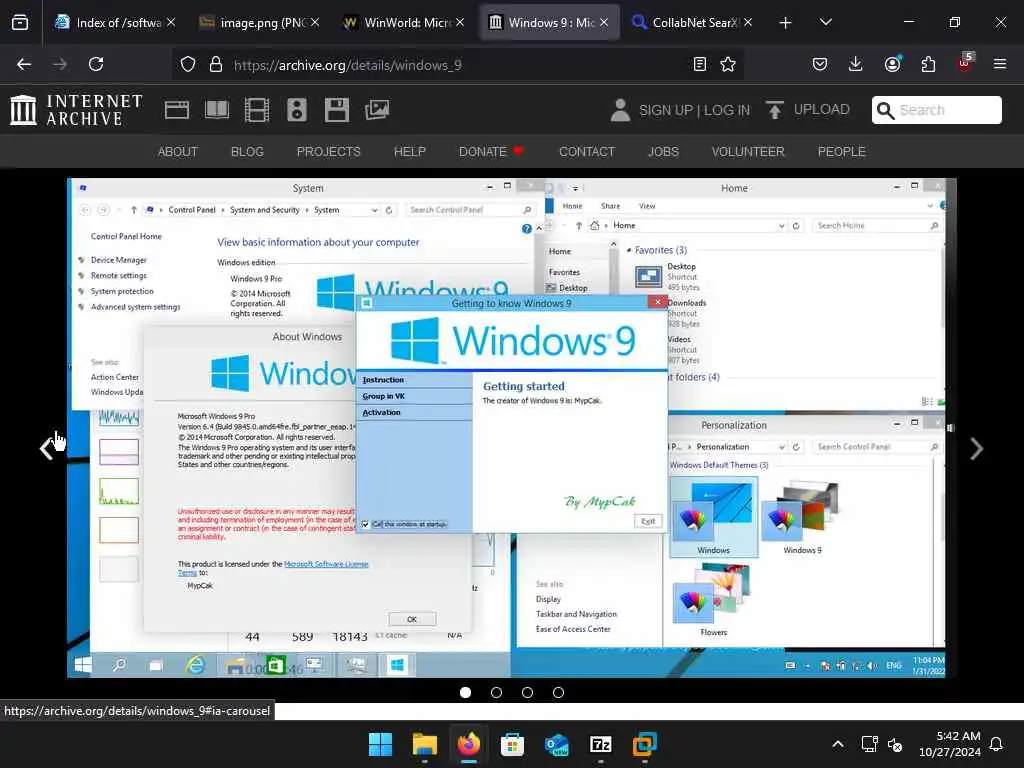Click the Internet Archive logo
Image resolution: width=1024 pixels, height=768 pixels.
76,110
